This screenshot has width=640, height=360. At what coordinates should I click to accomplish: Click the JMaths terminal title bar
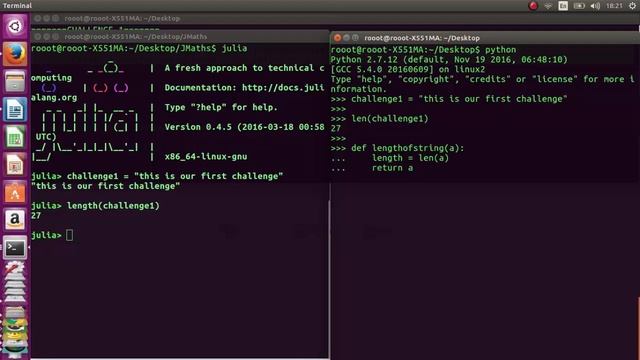(180, 37)
